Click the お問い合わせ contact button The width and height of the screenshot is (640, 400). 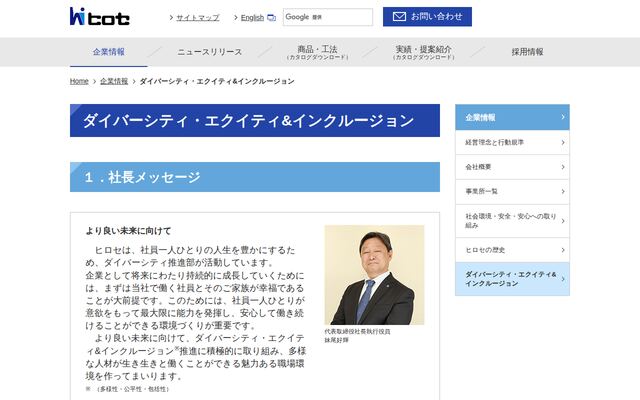coord(427,17)
